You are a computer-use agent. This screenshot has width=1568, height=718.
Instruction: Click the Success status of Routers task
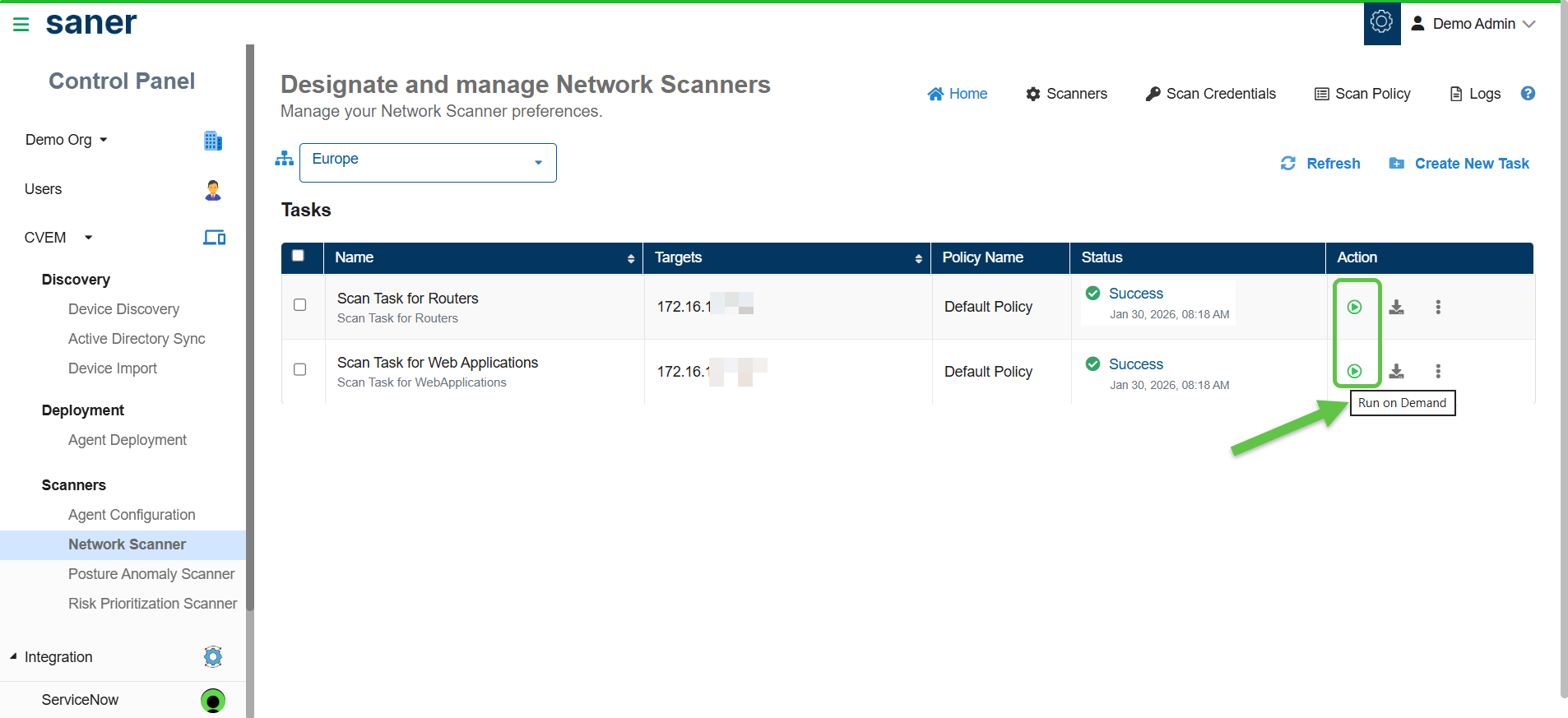pyautogui.click(x=1135, y=294)
